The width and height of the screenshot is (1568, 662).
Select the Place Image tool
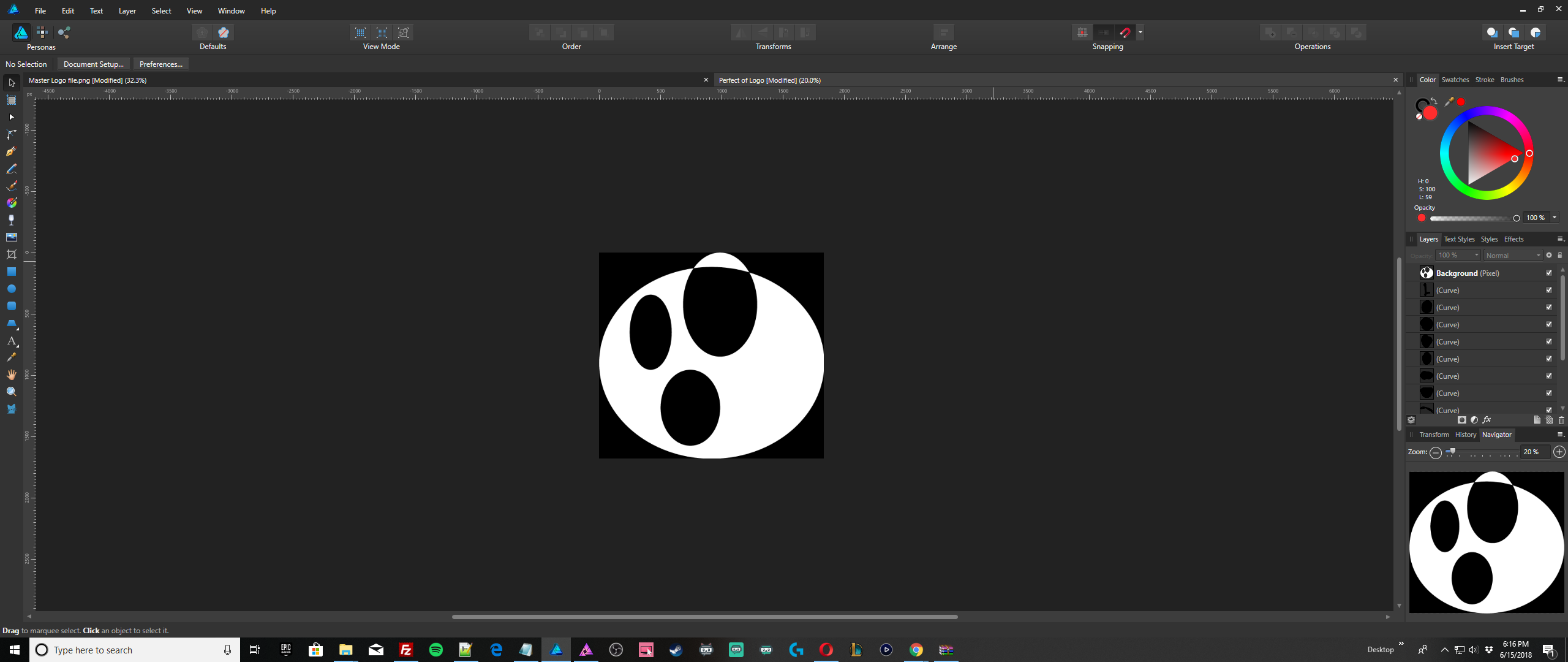(x=12, y=237)
